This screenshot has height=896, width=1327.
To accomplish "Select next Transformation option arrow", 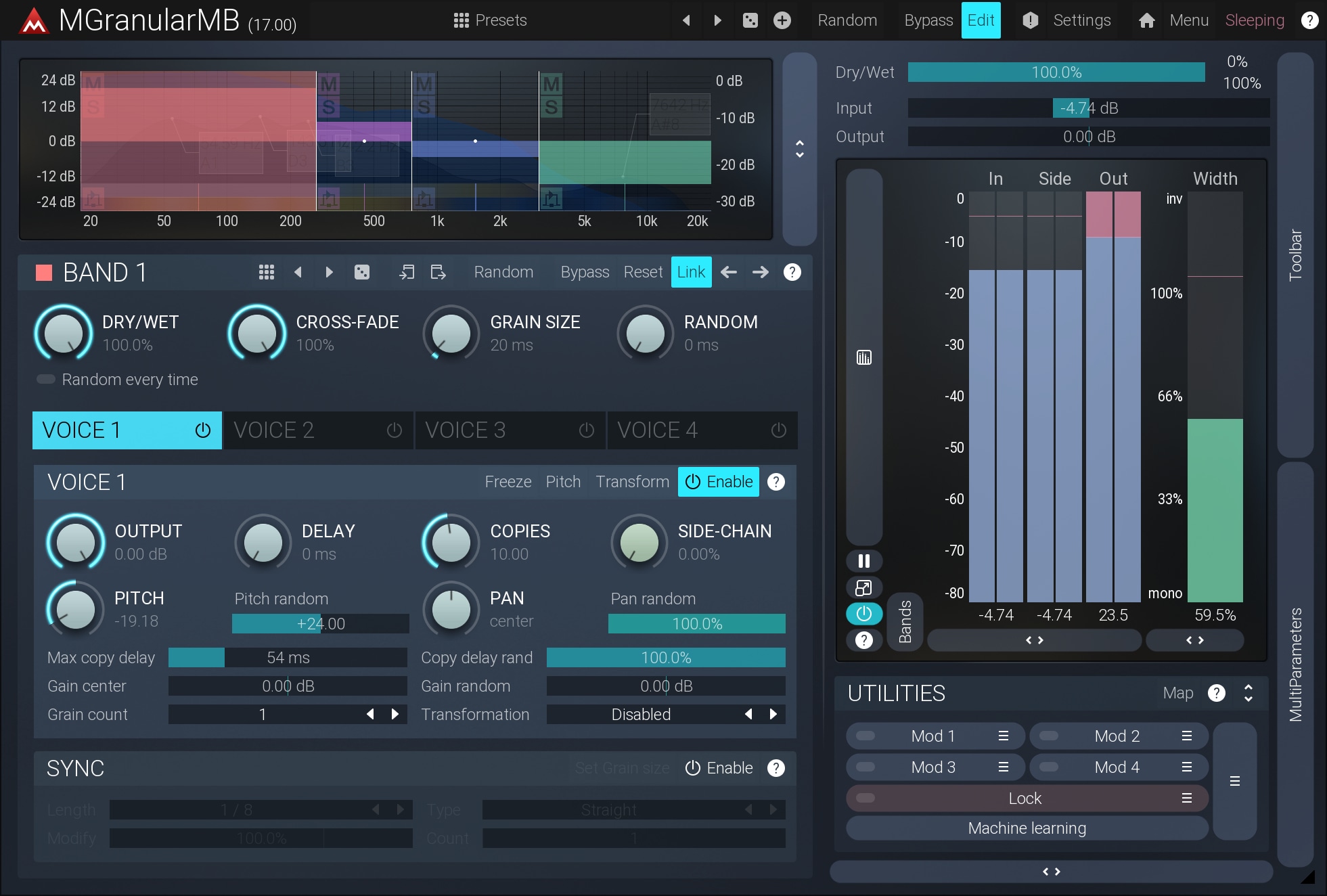I will pyautogui.click(x=773, y=714).
